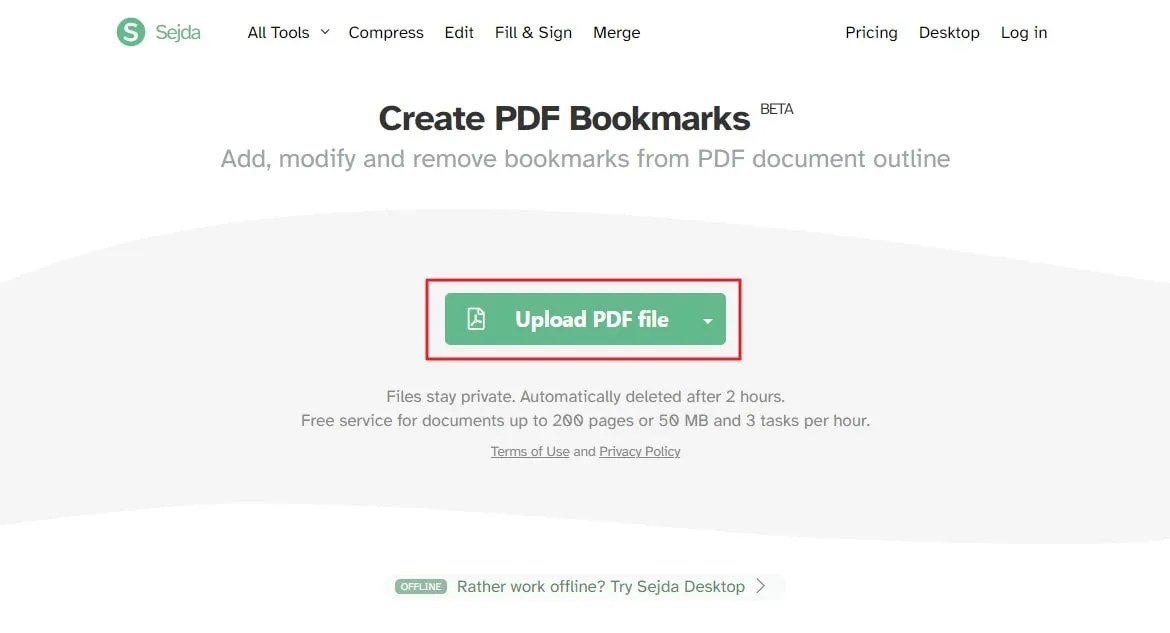Image resolution: width=1170 pixels, height=633 pixels.
Task: Click the Log in link
Action: (1023, 32)
